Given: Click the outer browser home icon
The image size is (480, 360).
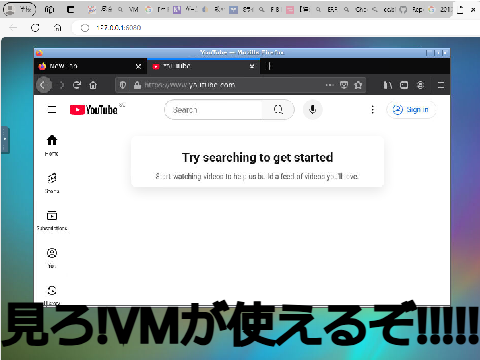Looking at the screenshot, I should tap(58, 28).
